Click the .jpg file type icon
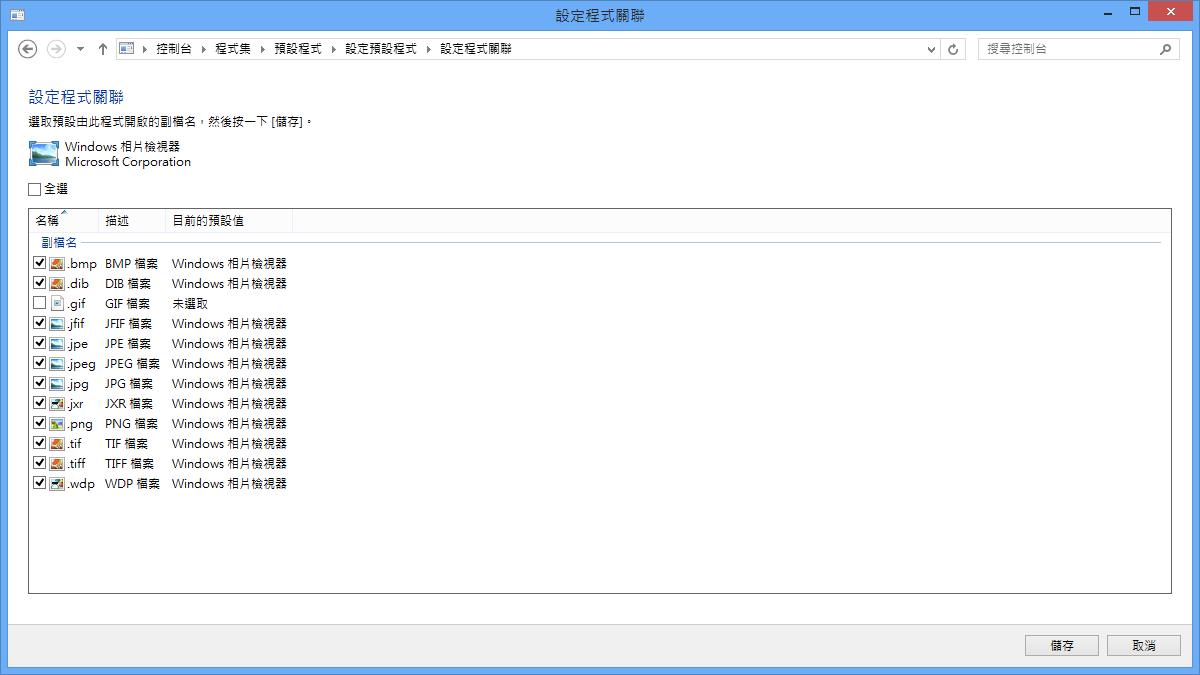 [x=57, y=383]
